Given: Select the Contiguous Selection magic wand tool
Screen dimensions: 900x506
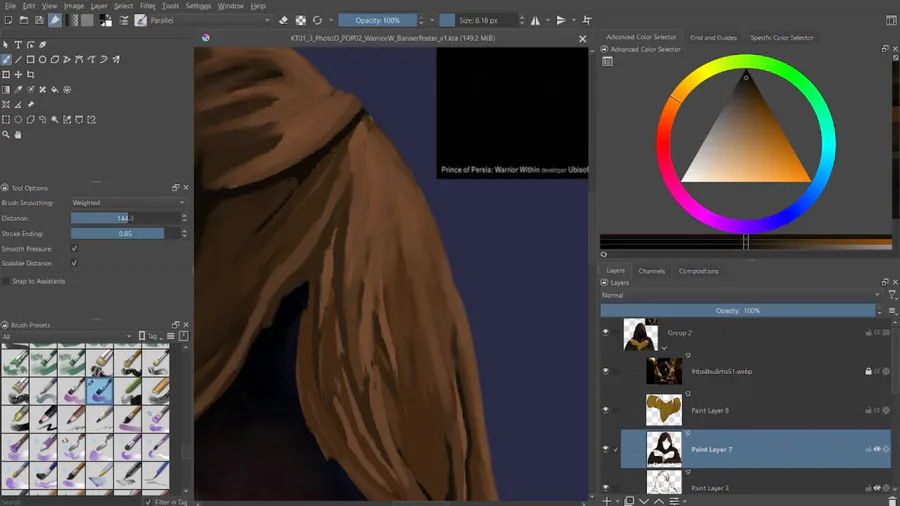Looking at the screenshot, I should click(55, 120).
